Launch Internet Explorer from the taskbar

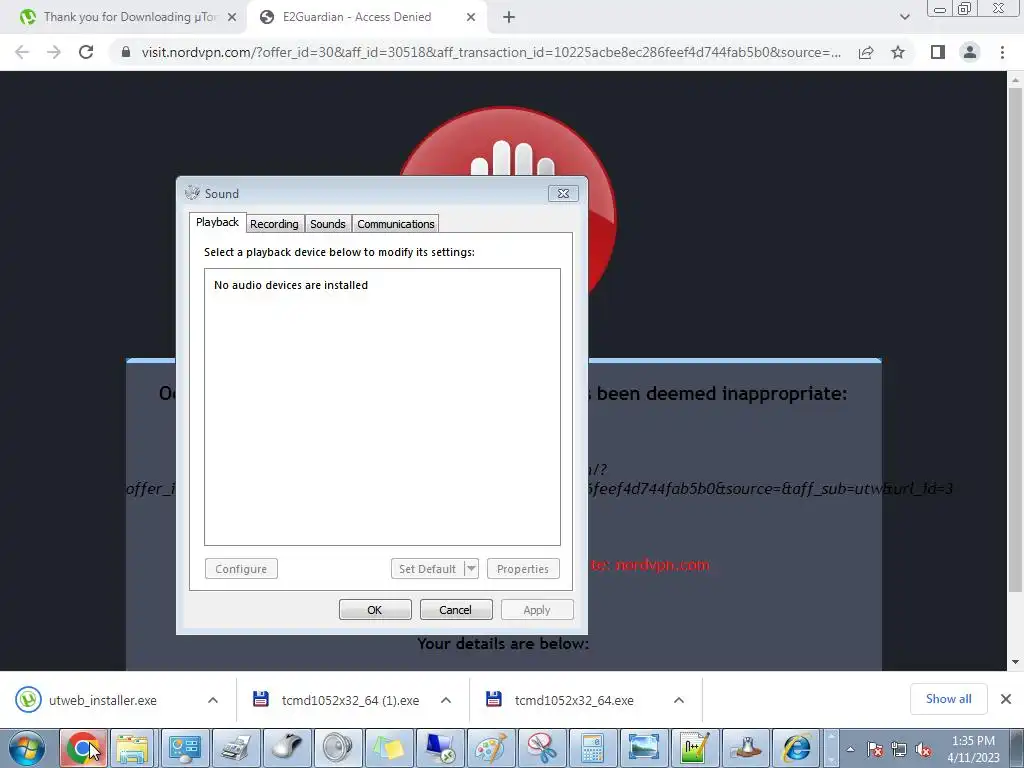tap(796, 748)
